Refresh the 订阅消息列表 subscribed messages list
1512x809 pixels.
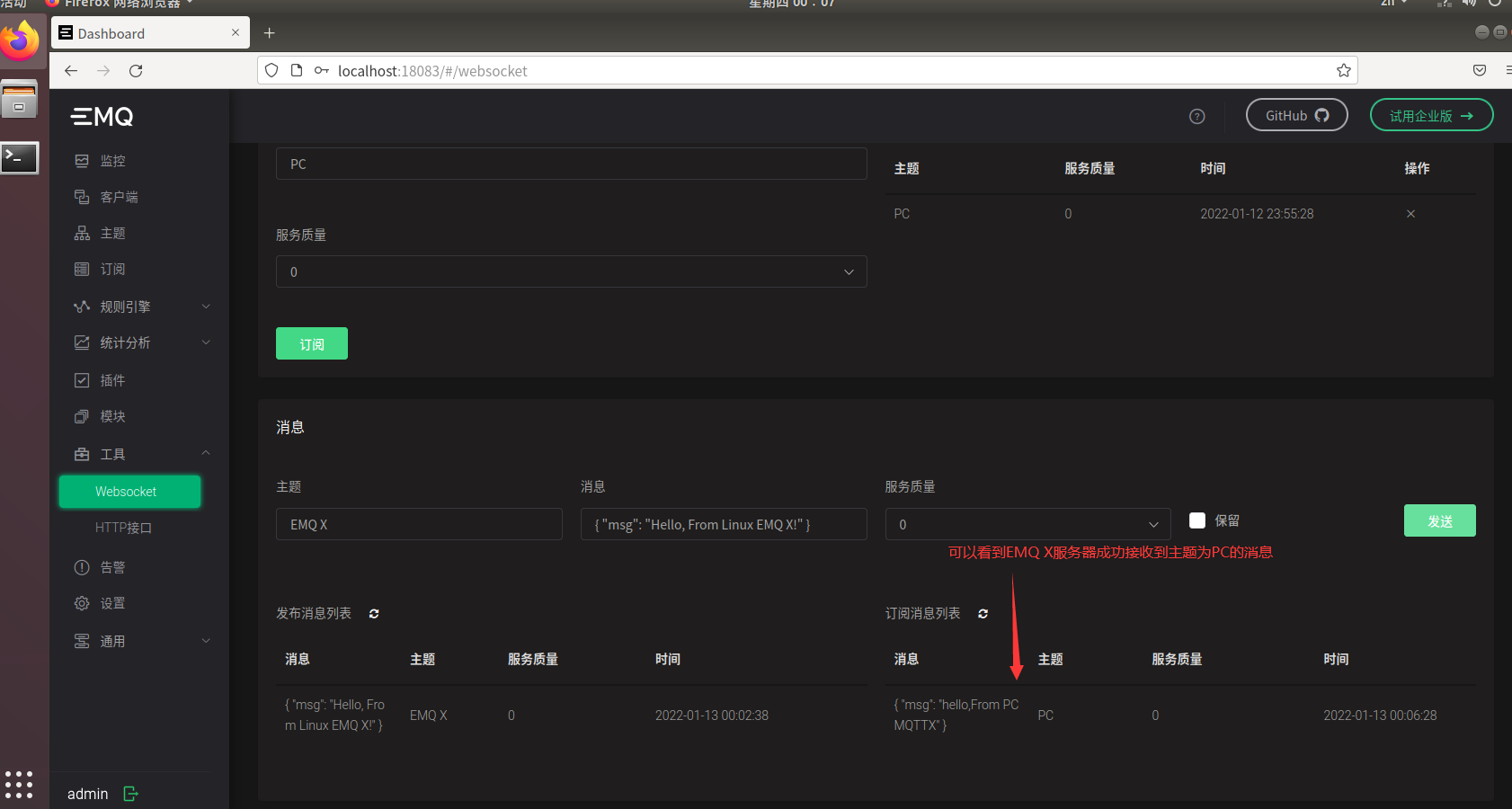point(983,613)
